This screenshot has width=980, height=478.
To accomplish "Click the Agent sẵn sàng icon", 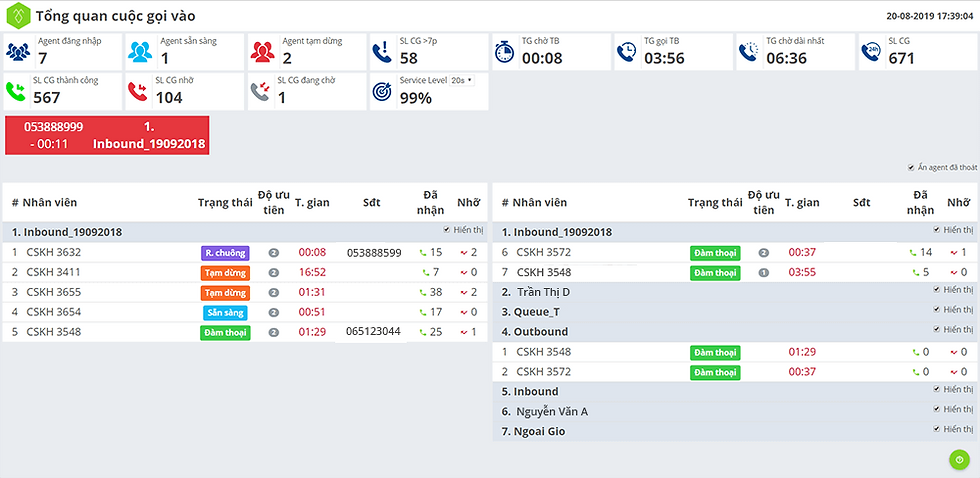I will click(140, 52).
